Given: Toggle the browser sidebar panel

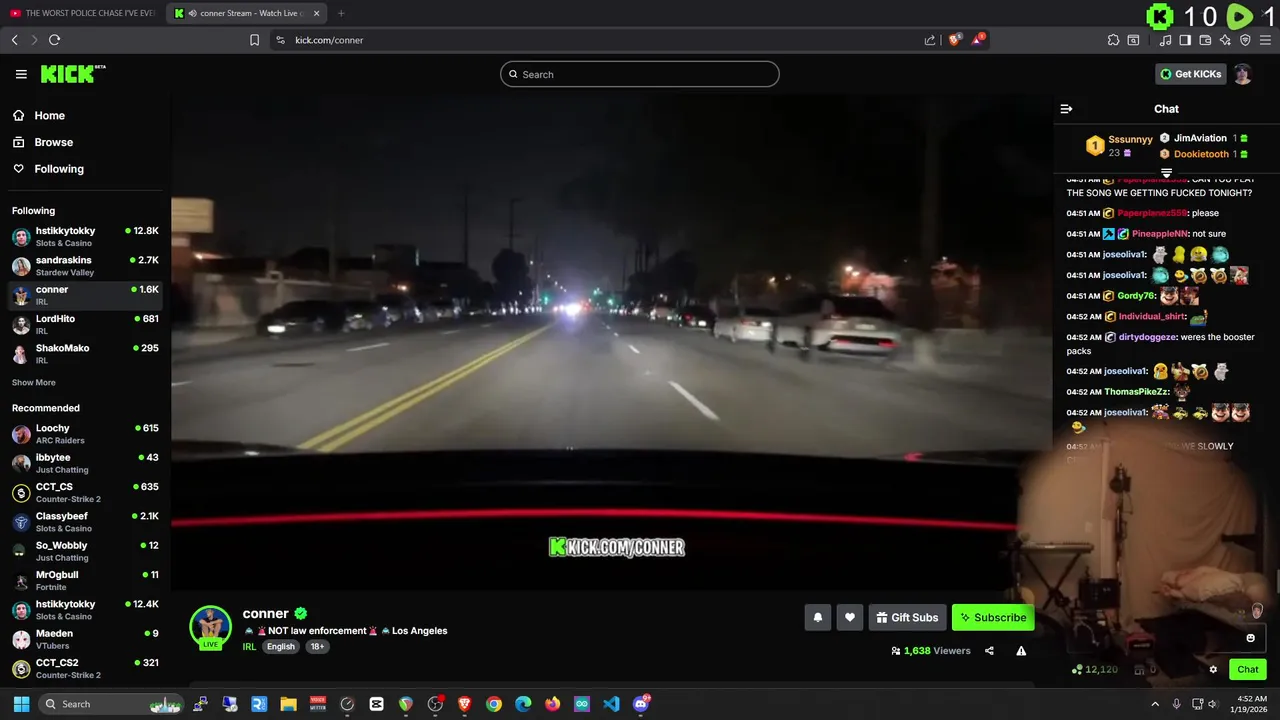Looking at the screenshot, I should (x=1185, y=40).
